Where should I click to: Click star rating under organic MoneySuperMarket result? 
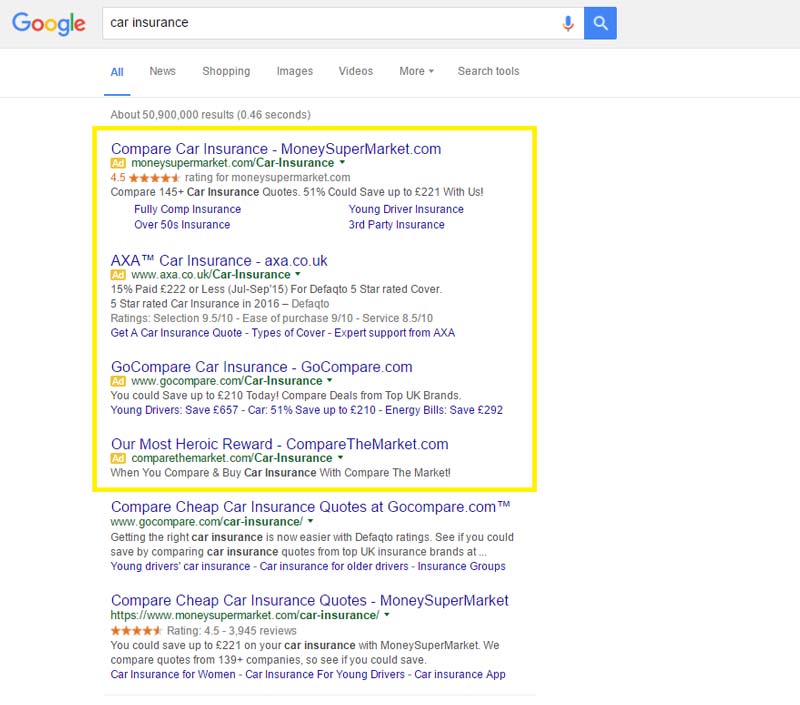tap(136, 631)
